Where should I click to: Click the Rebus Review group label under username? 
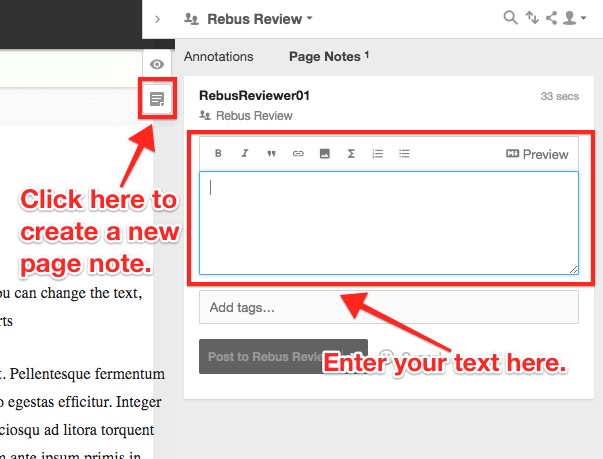click(246, 115)
